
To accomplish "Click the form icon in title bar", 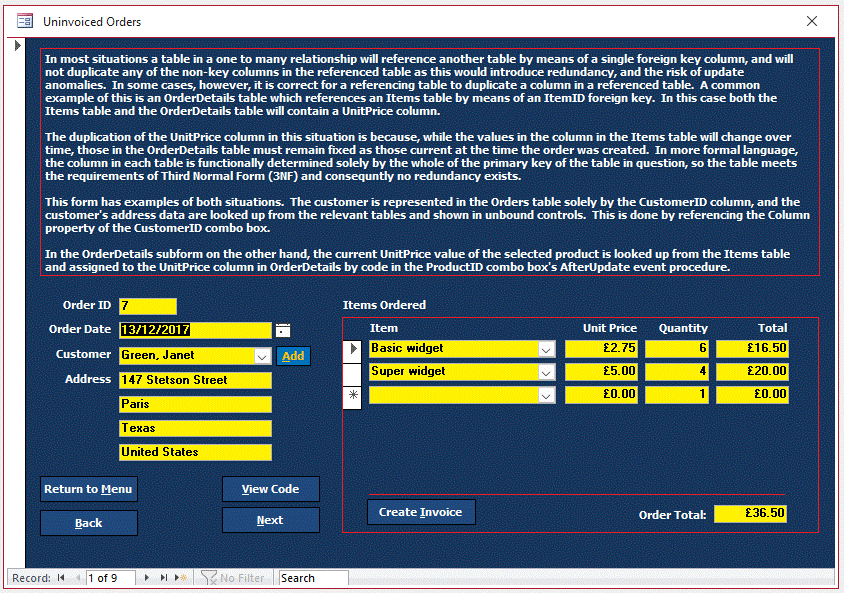I will 25,22.
